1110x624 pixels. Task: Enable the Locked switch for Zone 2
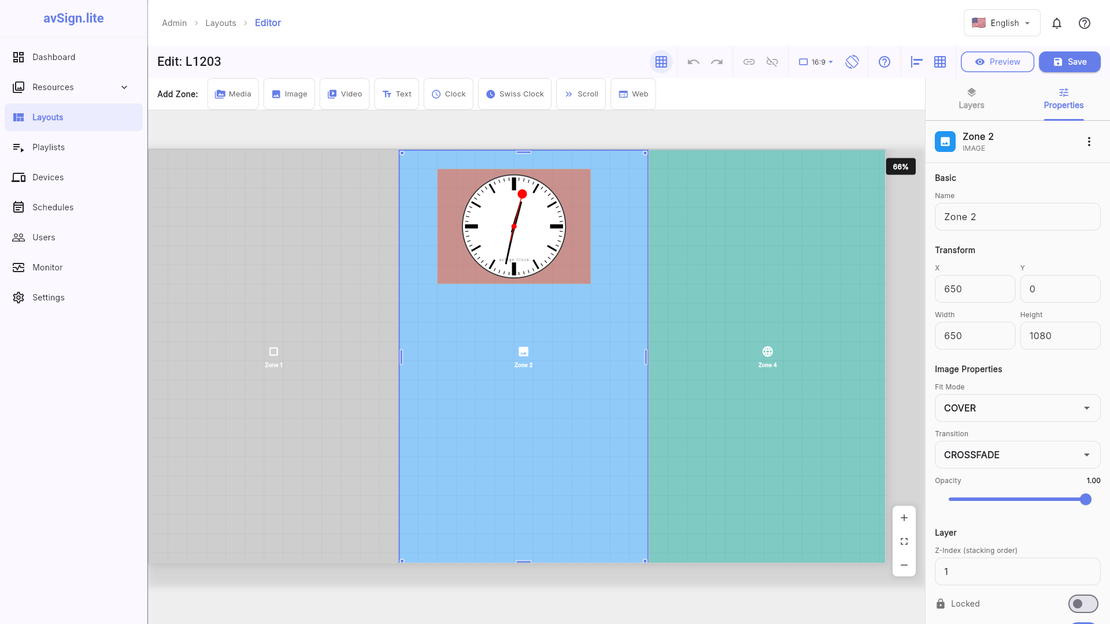coord(1082,603)
